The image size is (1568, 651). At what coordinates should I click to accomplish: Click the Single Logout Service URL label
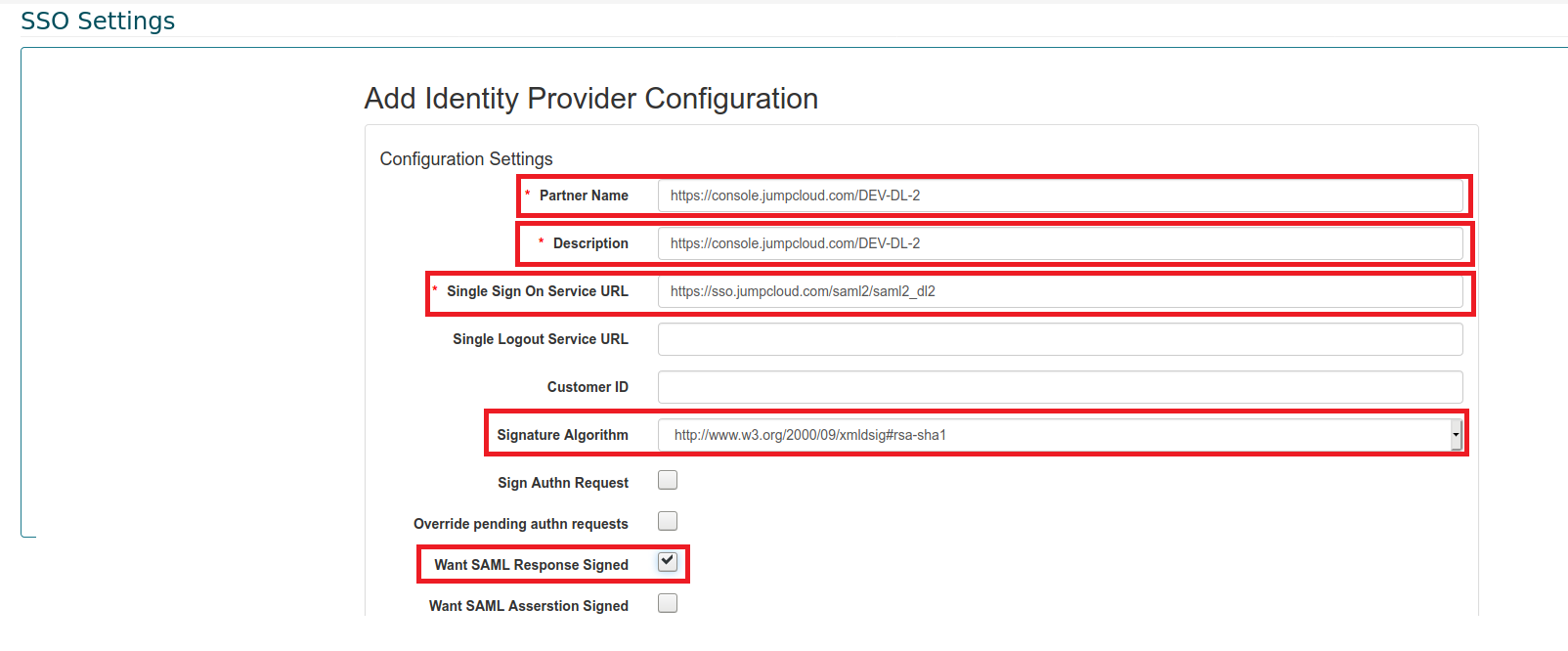(x=540, y=339)
